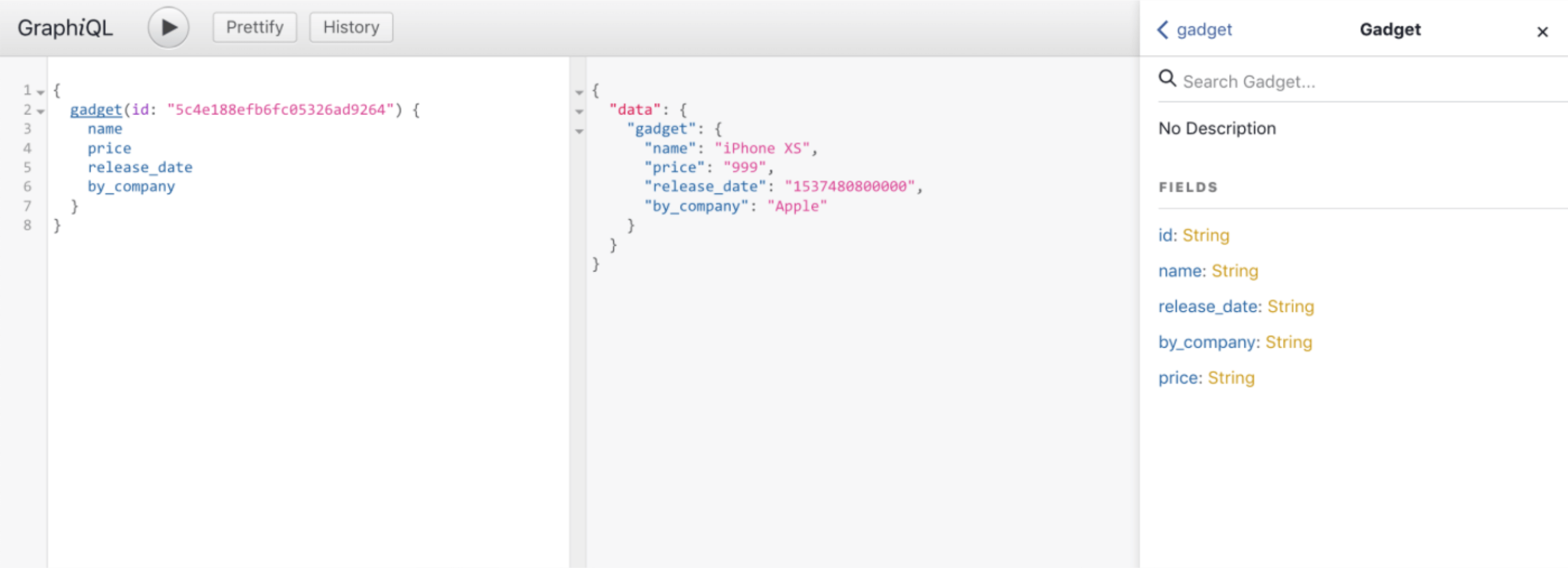1568x568 pixels.
Task: Open the String type of by_company field
Action: click(x=1289, y=342)
